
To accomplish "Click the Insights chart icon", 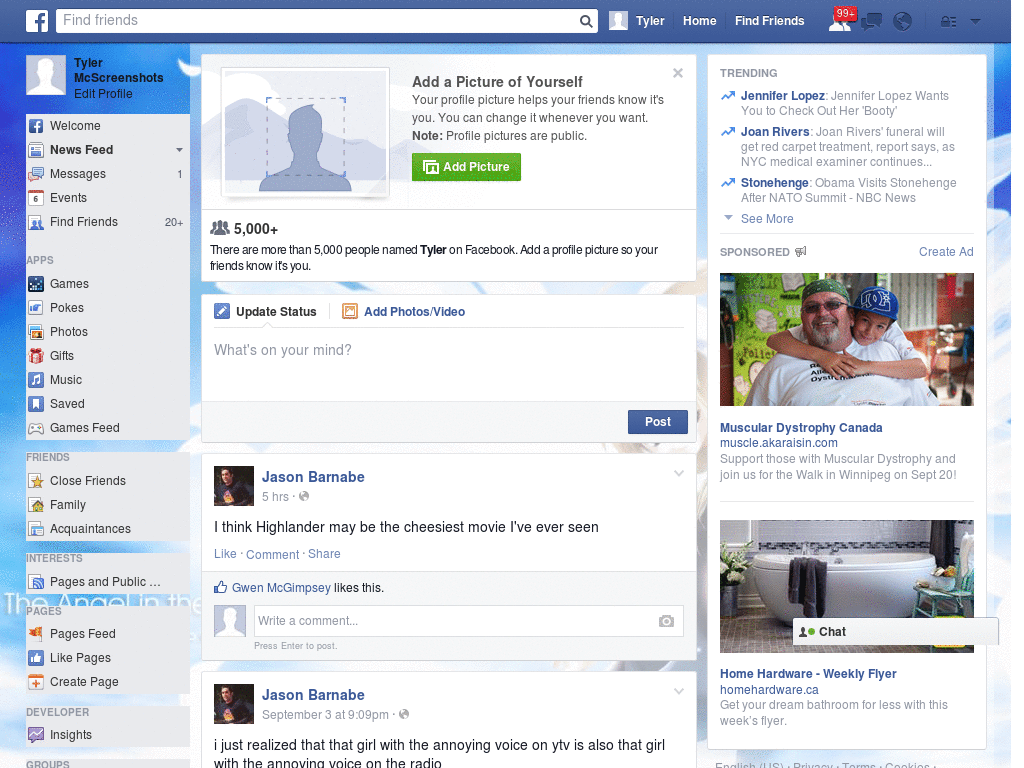I will 36,735.
